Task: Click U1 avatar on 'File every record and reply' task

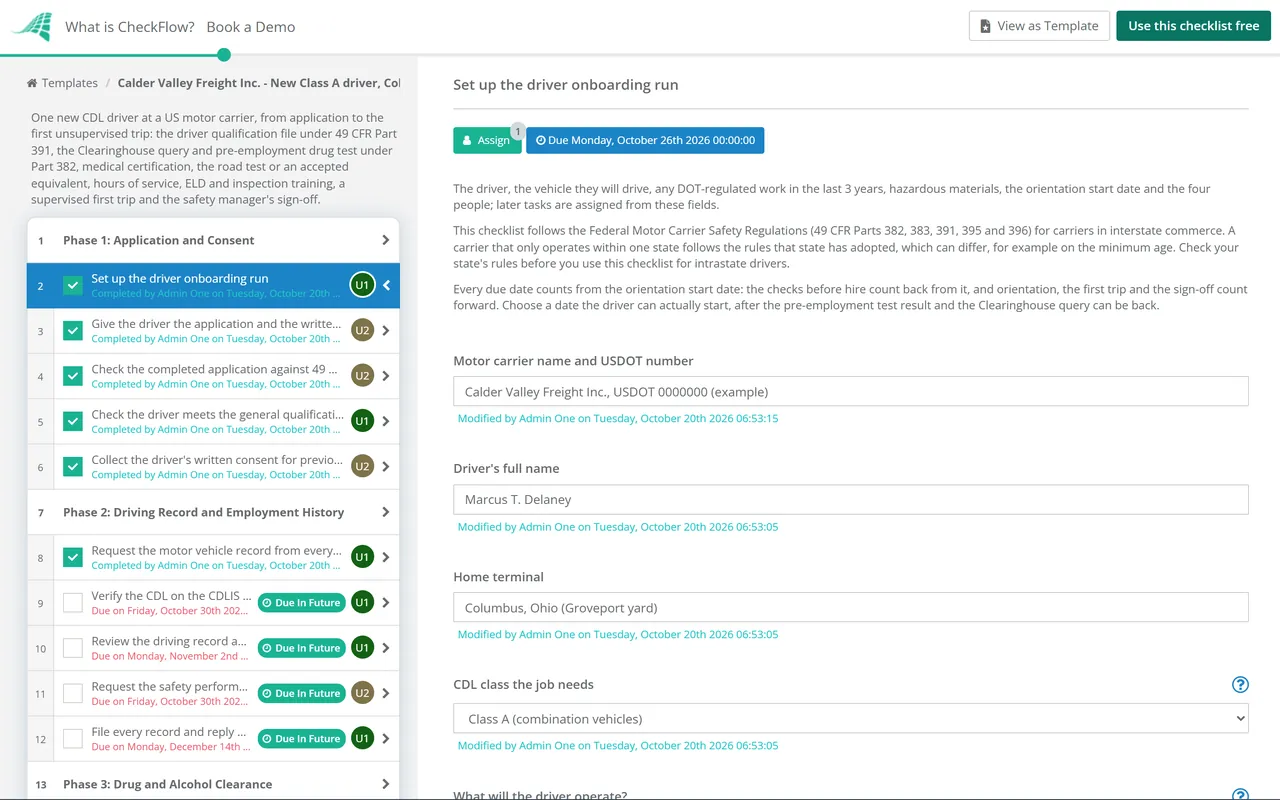Action: (362, 739)
